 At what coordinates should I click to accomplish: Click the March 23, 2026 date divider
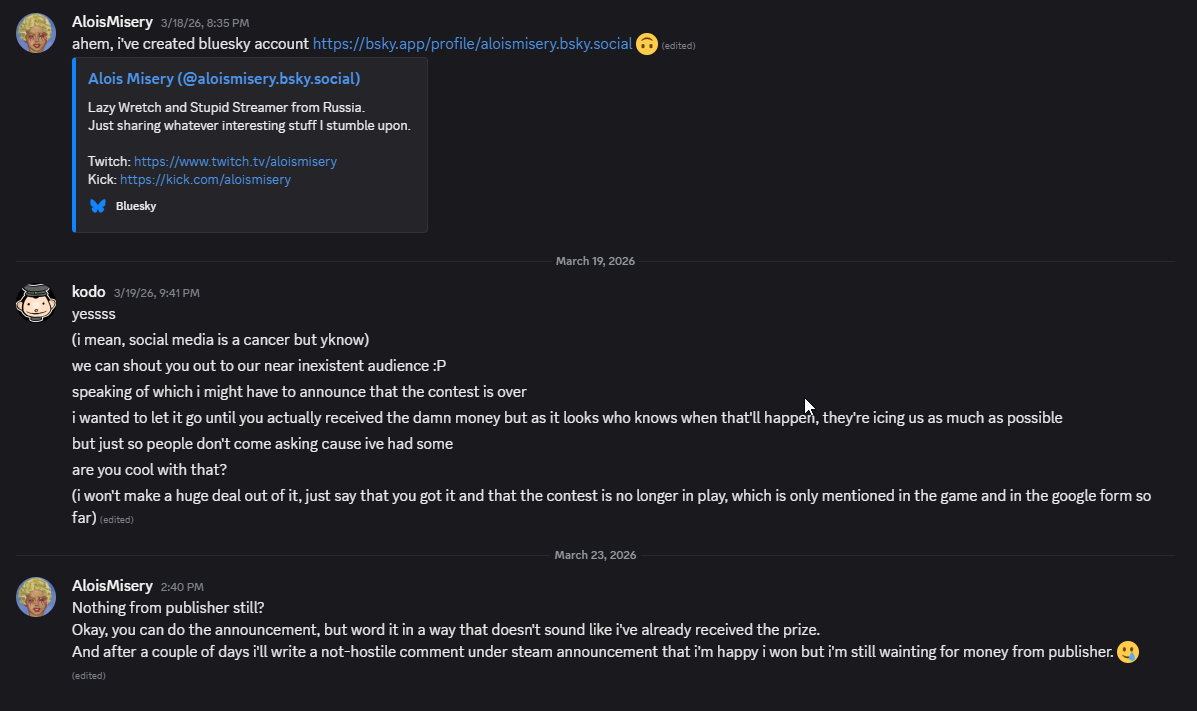pyautogui.click(x=595, y=555)
